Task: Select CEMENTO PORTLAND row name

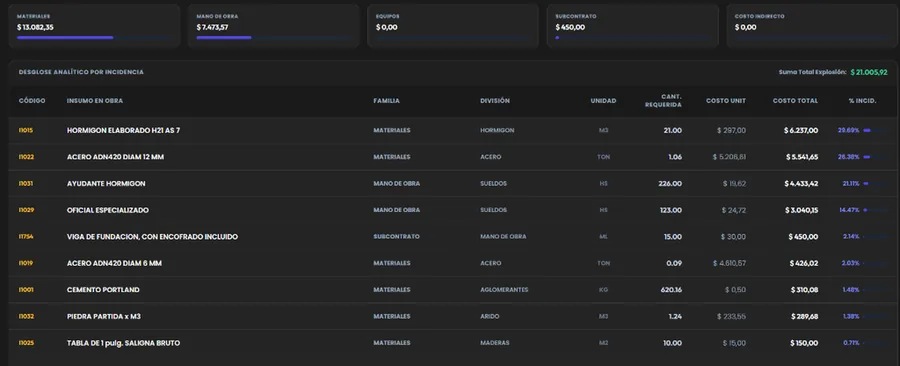Action: coord(103,290)
